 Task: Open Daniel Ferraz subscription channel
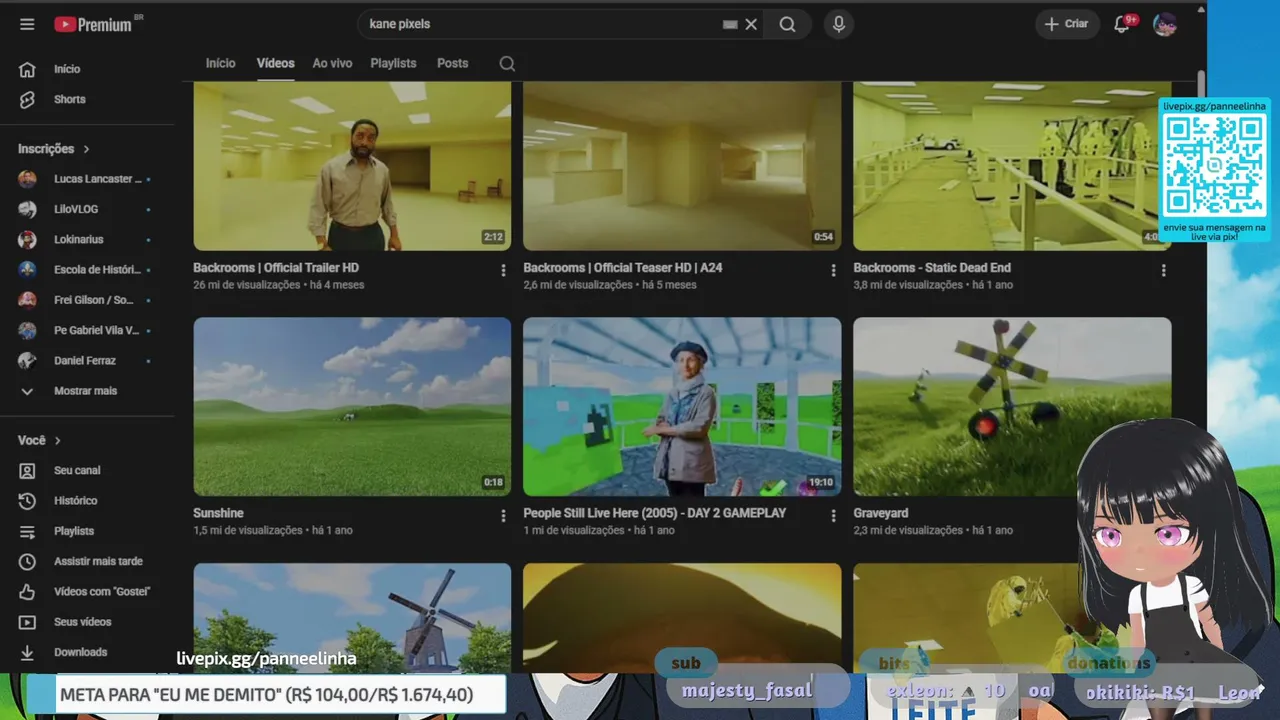pyautogui.click(x=87, y=360)
